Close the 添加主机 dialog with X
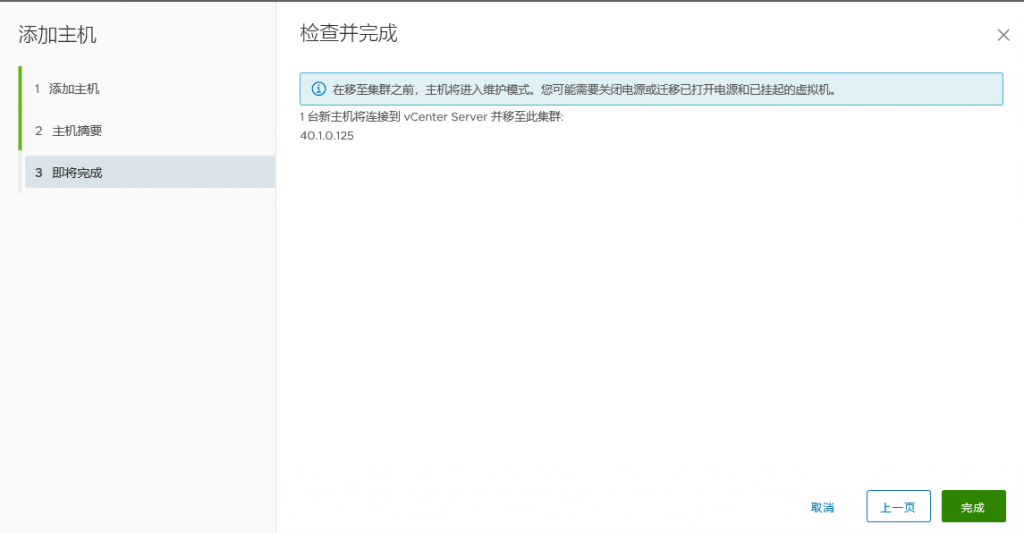The height and width of the screenshot is (533, 1024). [x=1003, y=35]
